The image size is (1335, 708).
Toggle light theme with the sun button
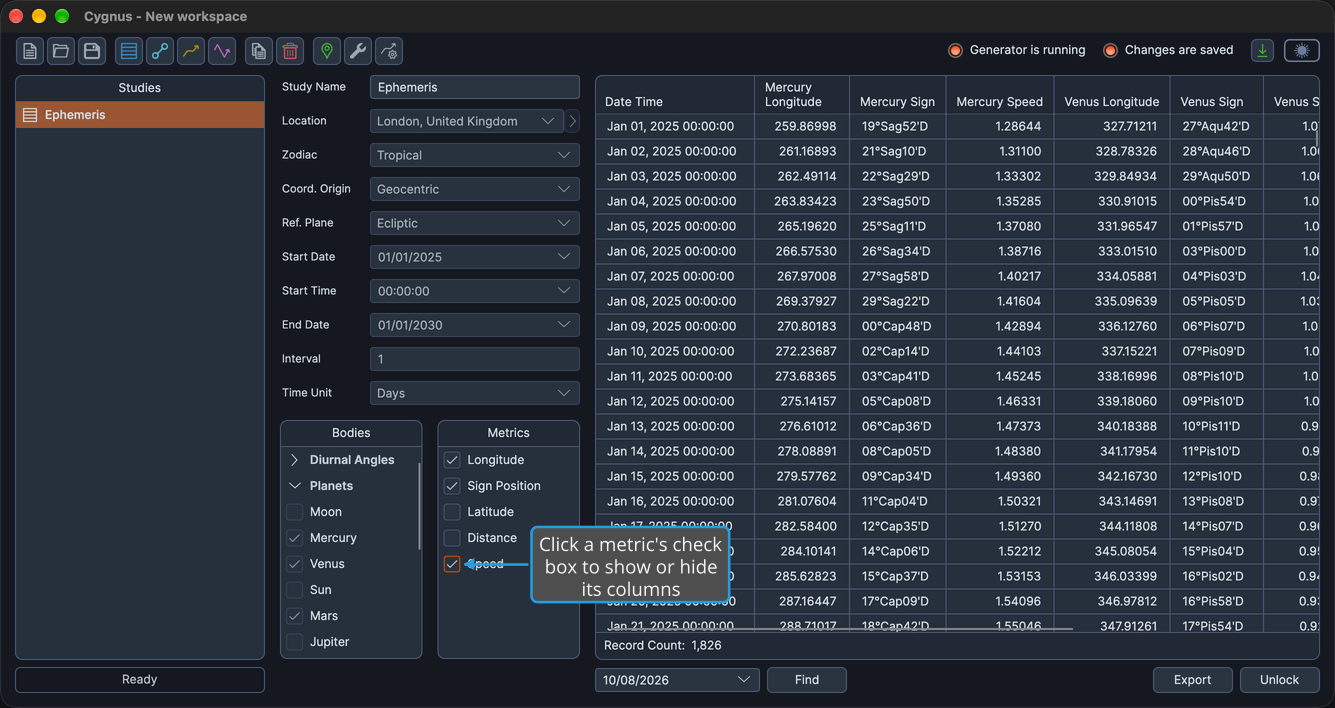pos(1302,50)
